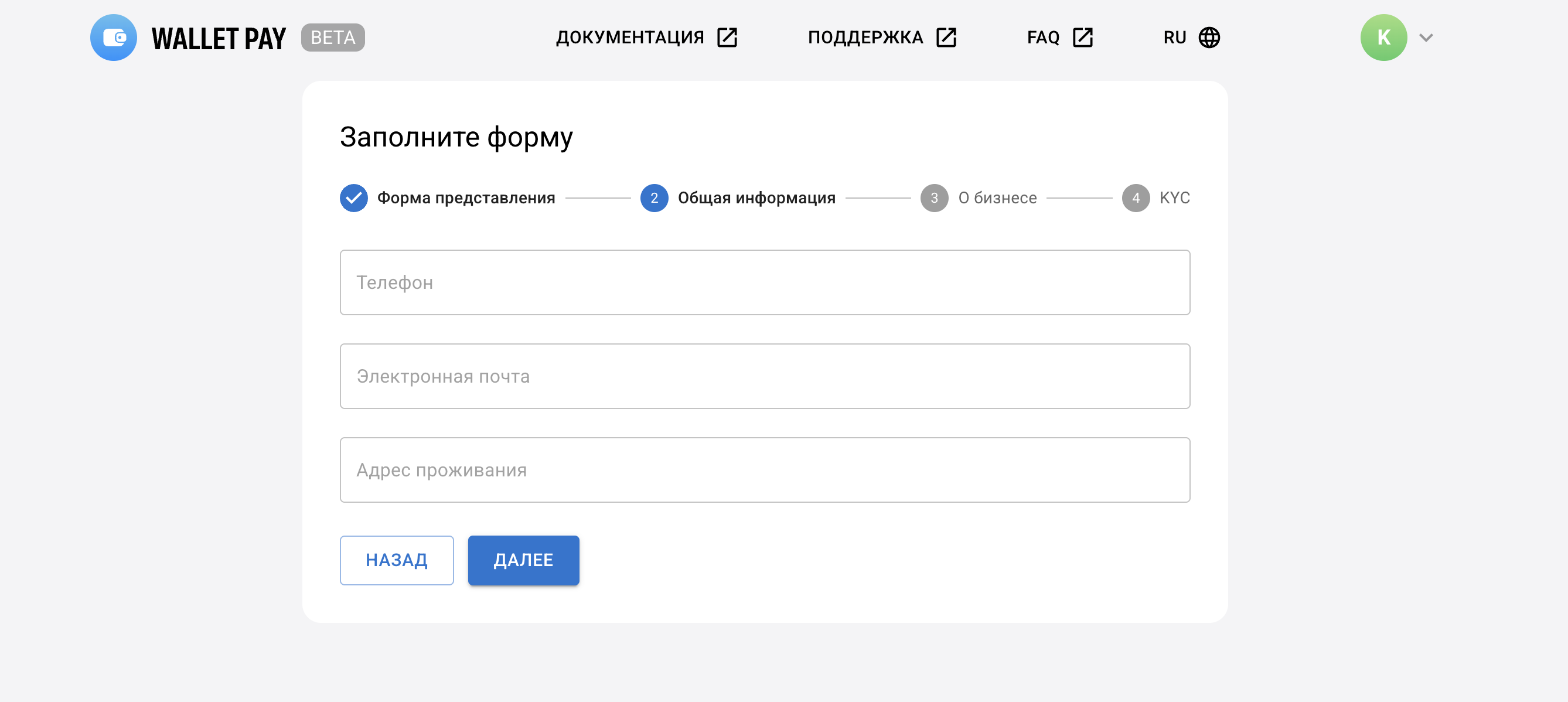Screen dimensions: 1568x702
Task: Go to step 3 О бизнесе
Action: [x=997, y=198]
